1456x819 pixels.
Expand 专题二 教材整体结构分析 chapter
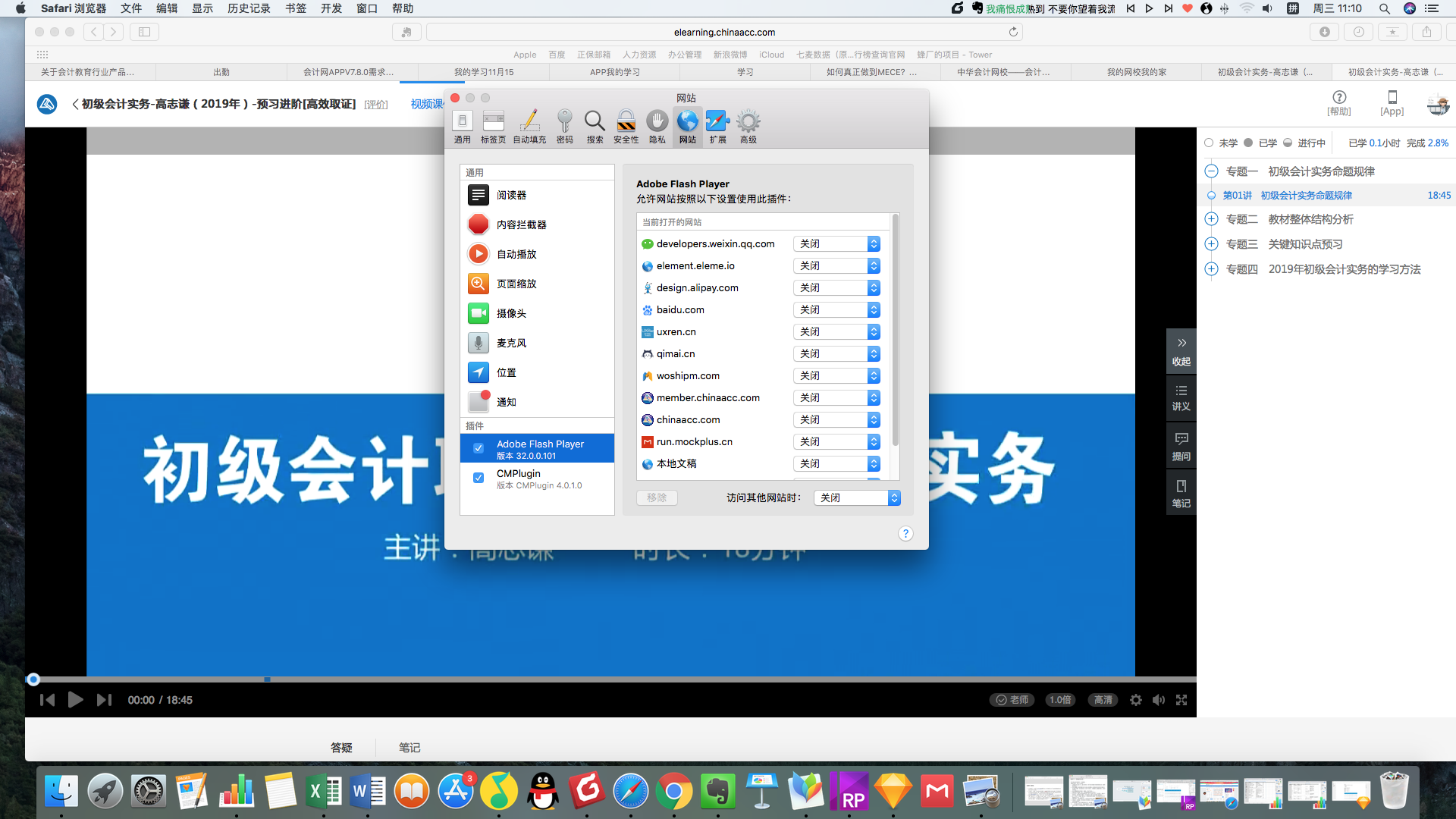point(1211,219)
